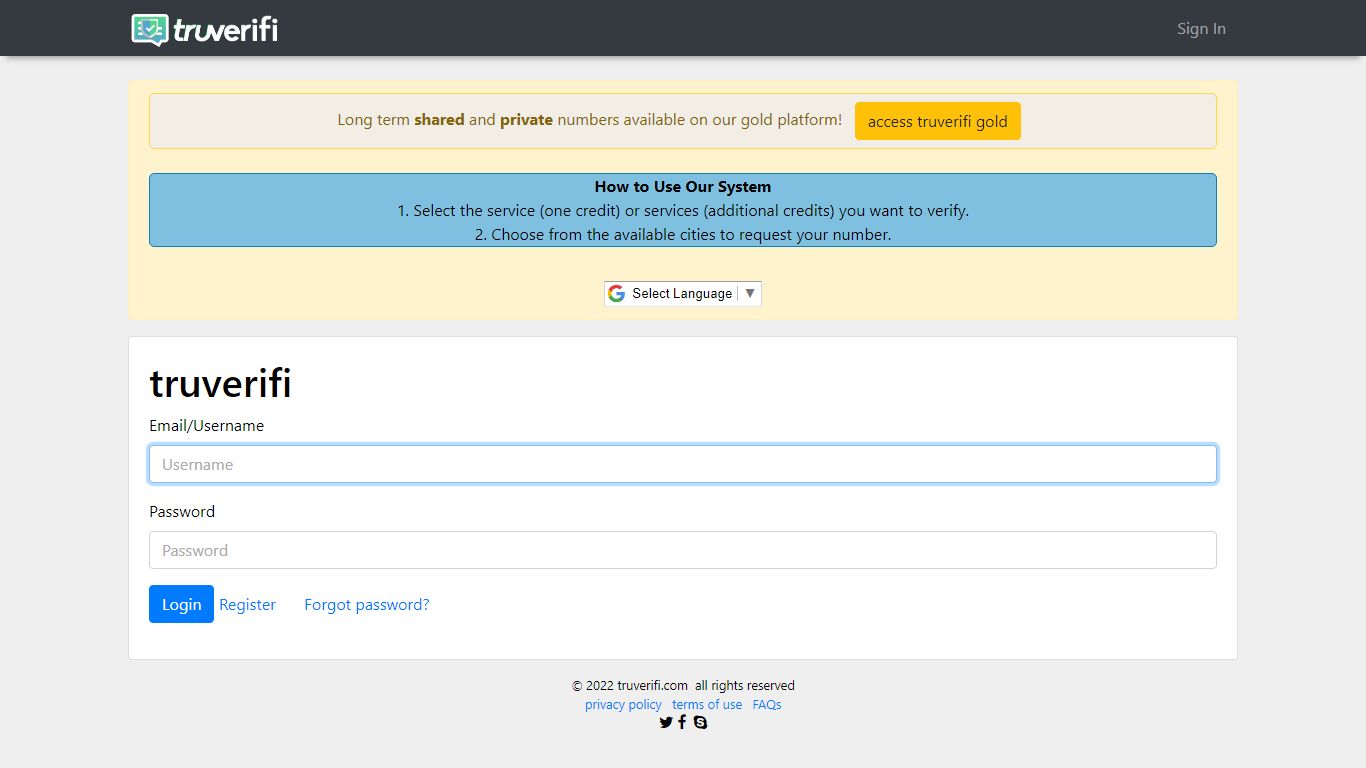Click the 'Email/Username' field label

pyautogui.click(x=207, y=425)
